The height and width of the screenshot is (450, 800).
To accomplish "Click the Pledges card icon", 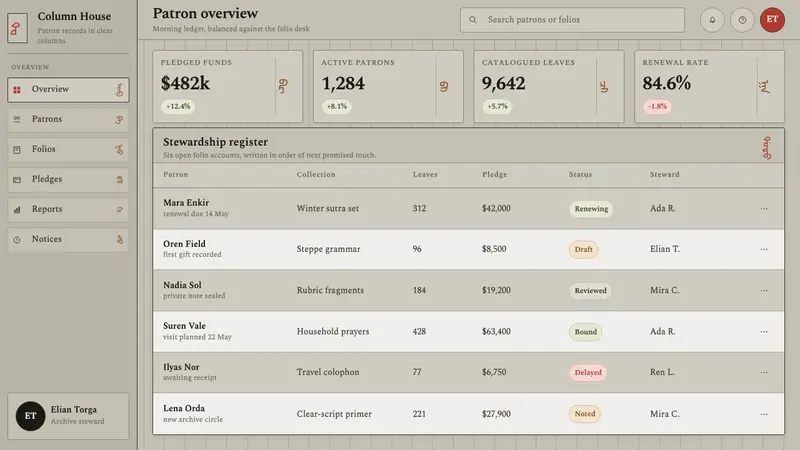I will (x=17, y=180).
